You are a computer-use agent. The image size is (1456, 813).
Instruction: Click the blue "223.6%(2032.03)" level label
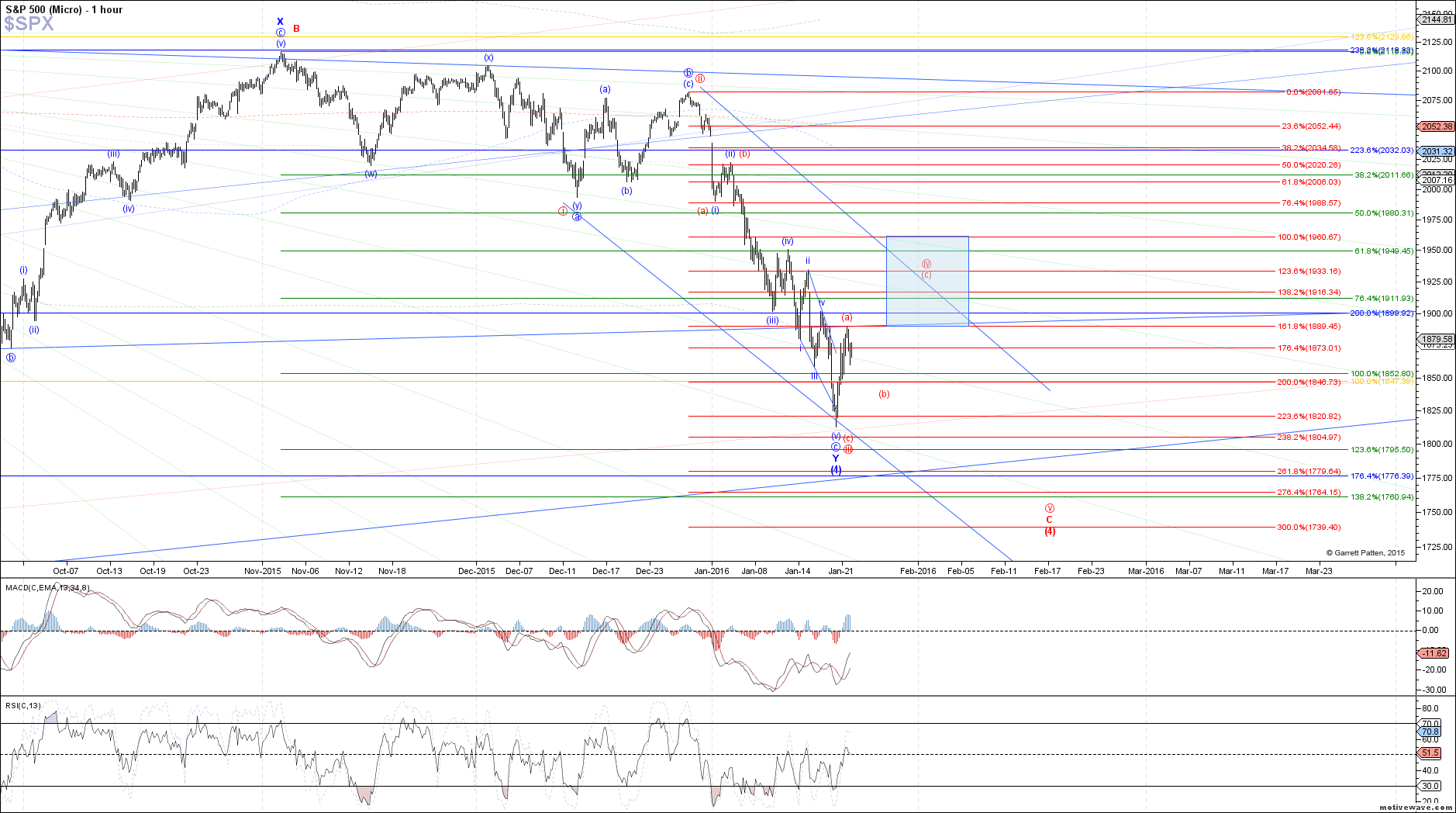pyautogui.click(x=1382, y=150)
